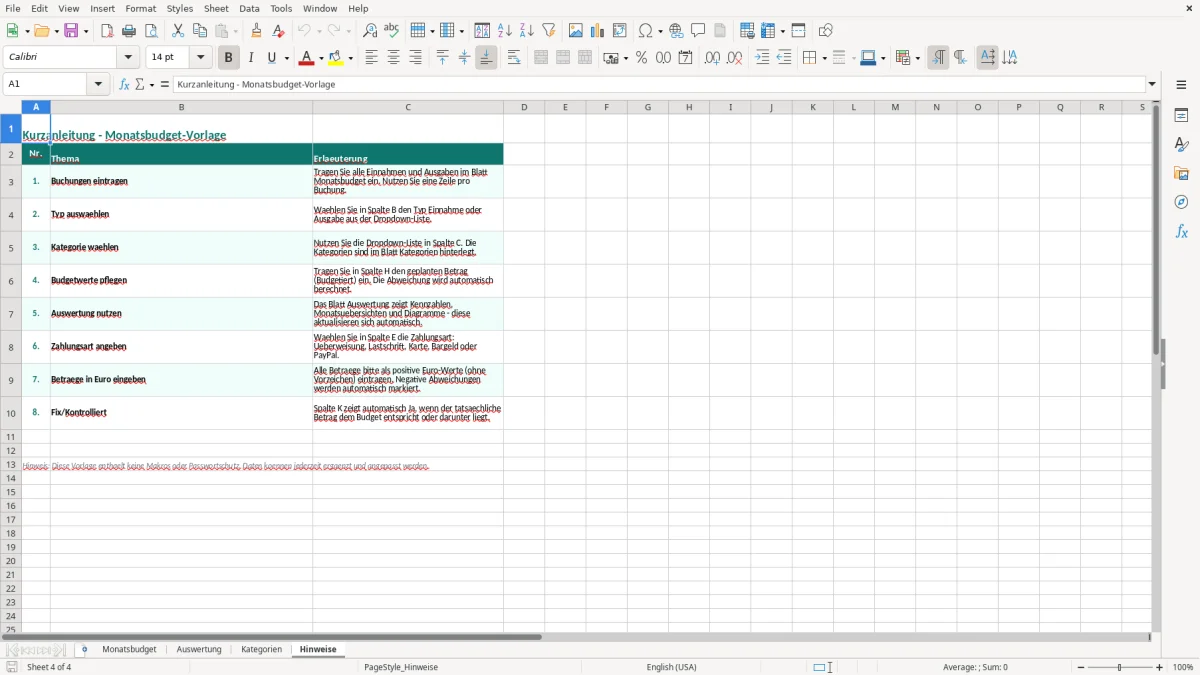1200x675 pixels.
Task: Select column C header
Action: 408,107
